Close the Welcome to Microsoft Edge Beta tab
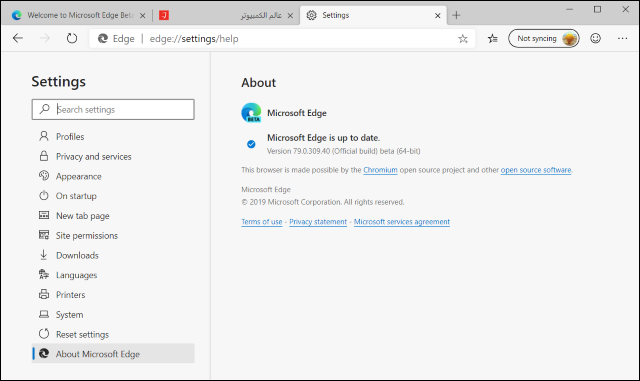The image size is (640, 381). (x=142, y=16)
